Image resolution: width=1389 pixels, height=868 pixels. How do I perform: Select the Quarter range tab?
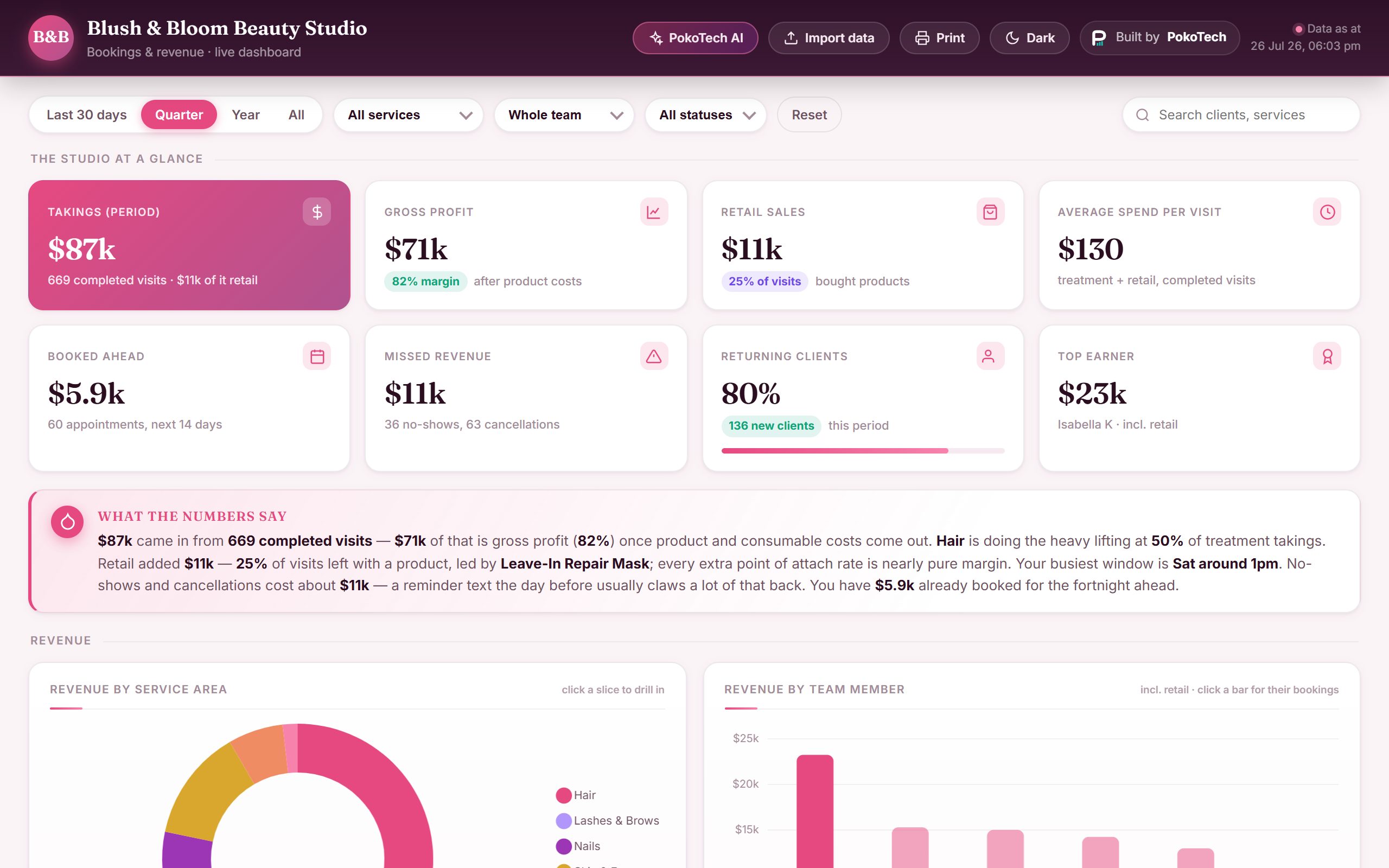coord(179,115)
